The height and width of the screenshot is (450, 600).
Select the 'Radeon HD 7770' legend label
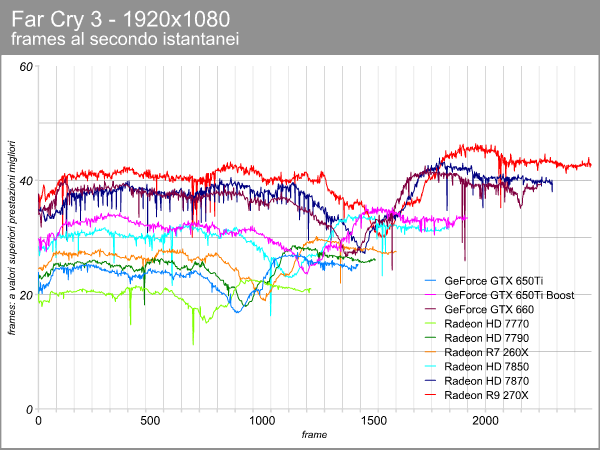point(486,324)
